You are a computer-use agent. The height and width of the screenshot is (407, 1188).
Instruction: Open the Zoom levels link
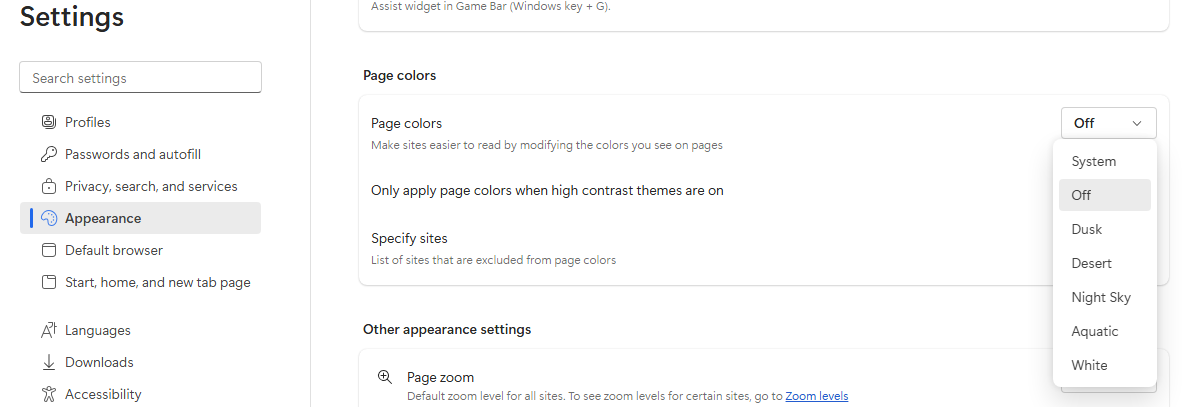tap(817, 396)
